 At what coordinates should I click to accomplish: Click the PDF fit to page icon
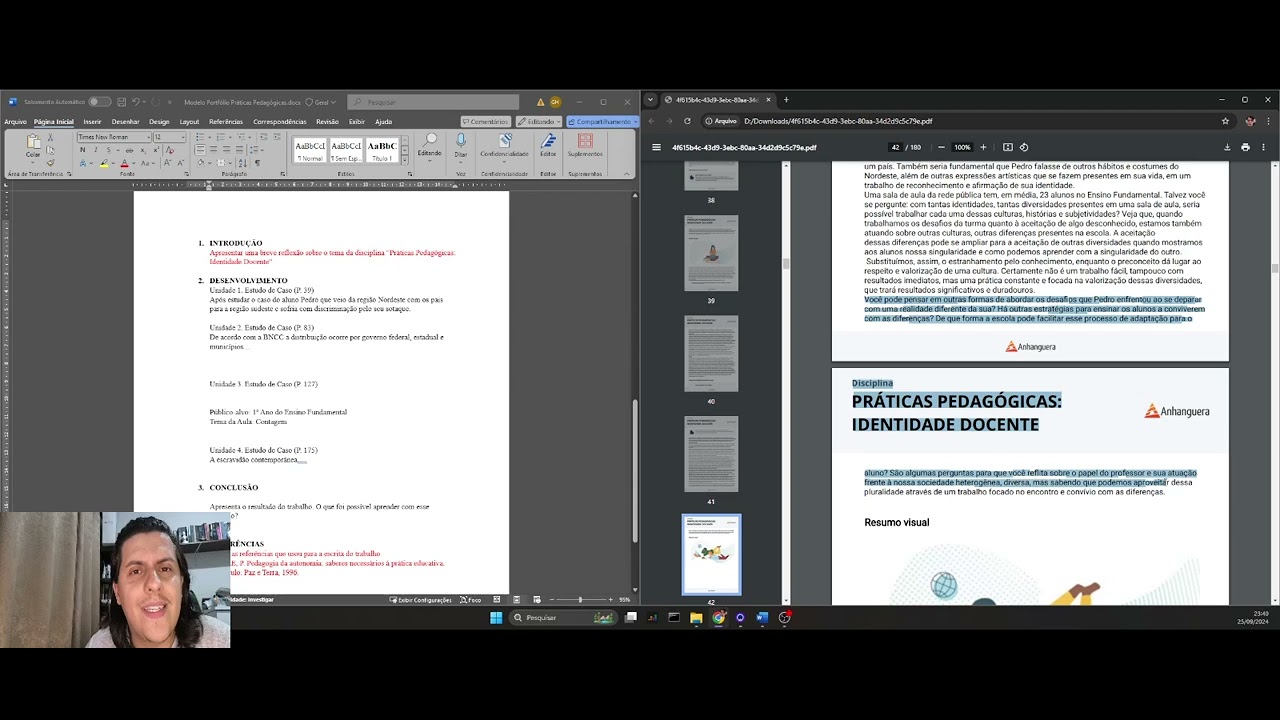(1008, 147)
